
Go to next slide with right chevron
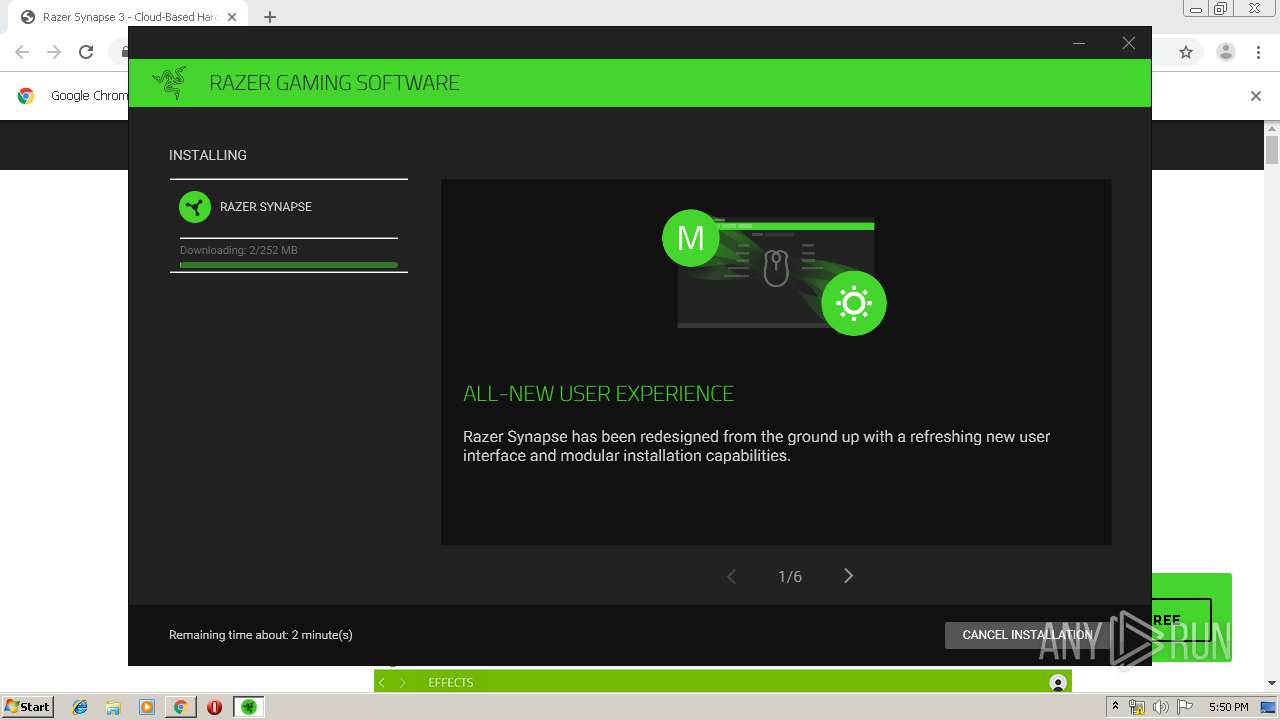click(x=848, y=576)
